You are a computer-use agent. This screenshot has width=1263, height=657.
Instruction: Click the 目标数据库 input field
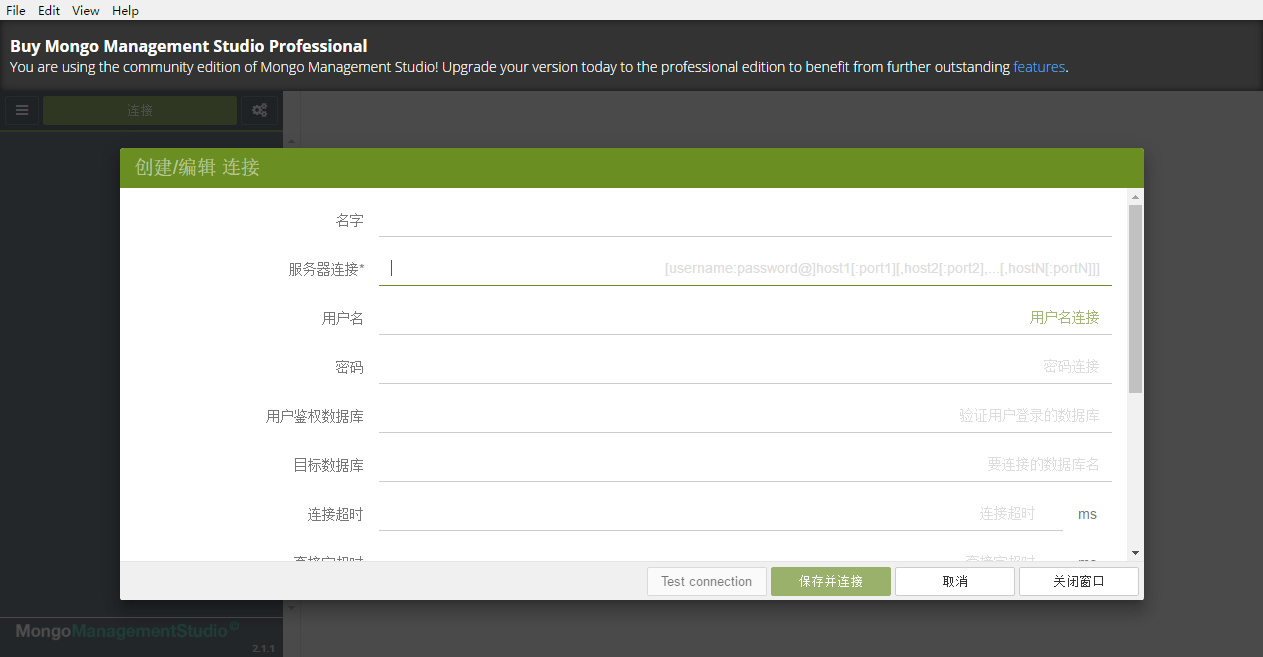[x=700, y=464]
